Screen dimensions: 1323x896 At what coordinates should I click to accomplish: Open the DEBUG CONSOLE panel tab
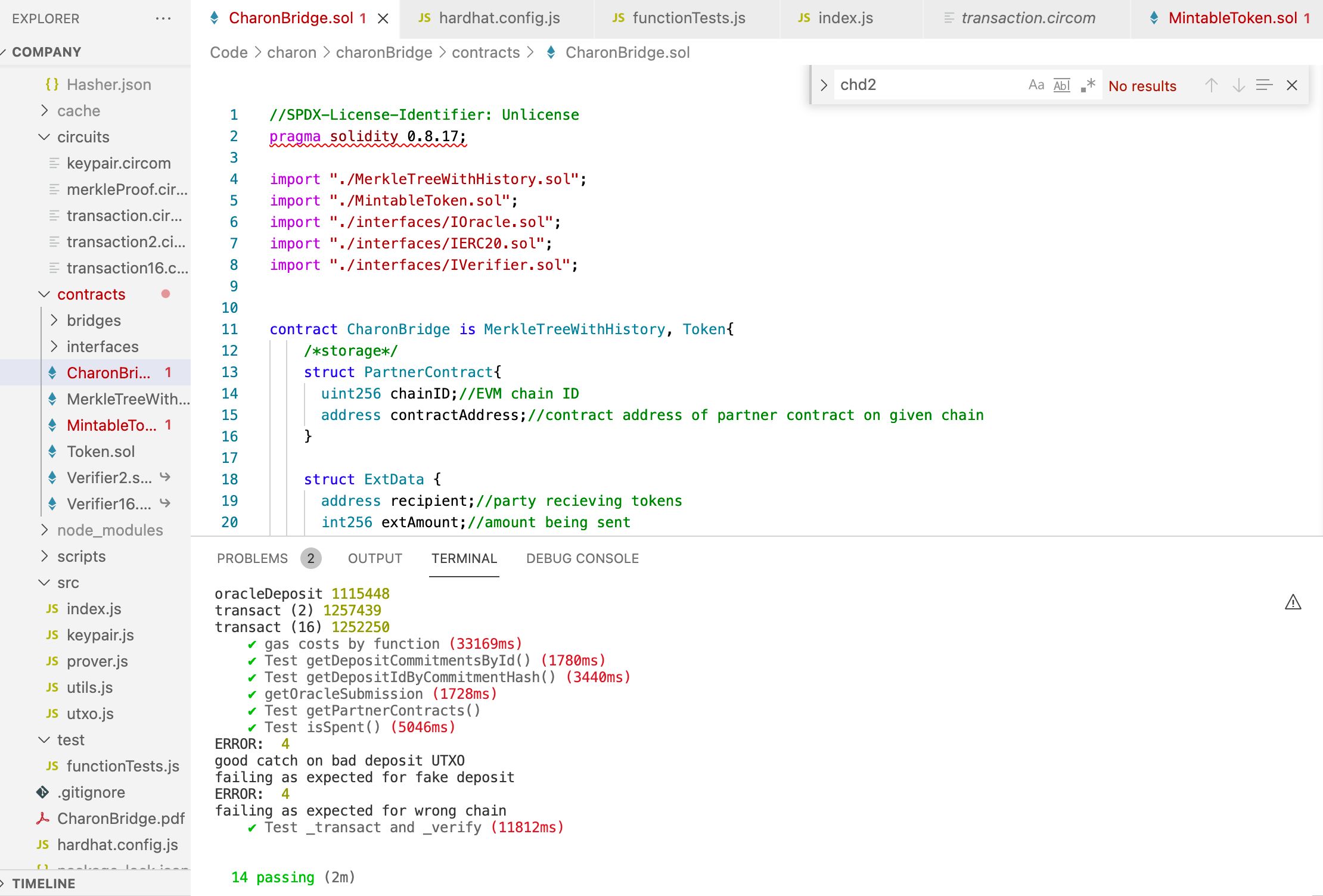tap(582, 559)
